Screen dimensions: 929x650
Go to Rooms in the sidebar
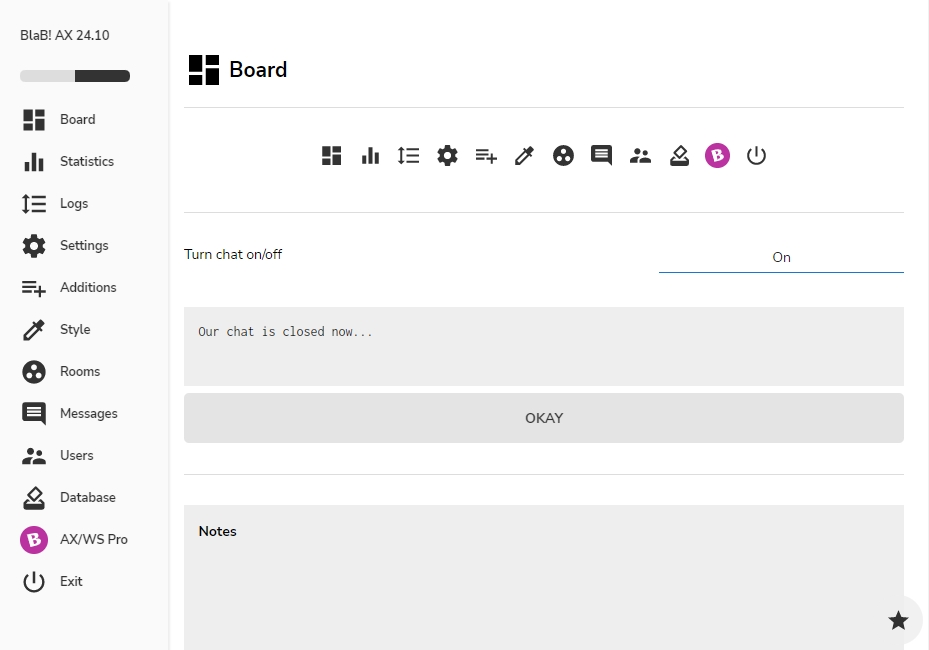[79, 371]
